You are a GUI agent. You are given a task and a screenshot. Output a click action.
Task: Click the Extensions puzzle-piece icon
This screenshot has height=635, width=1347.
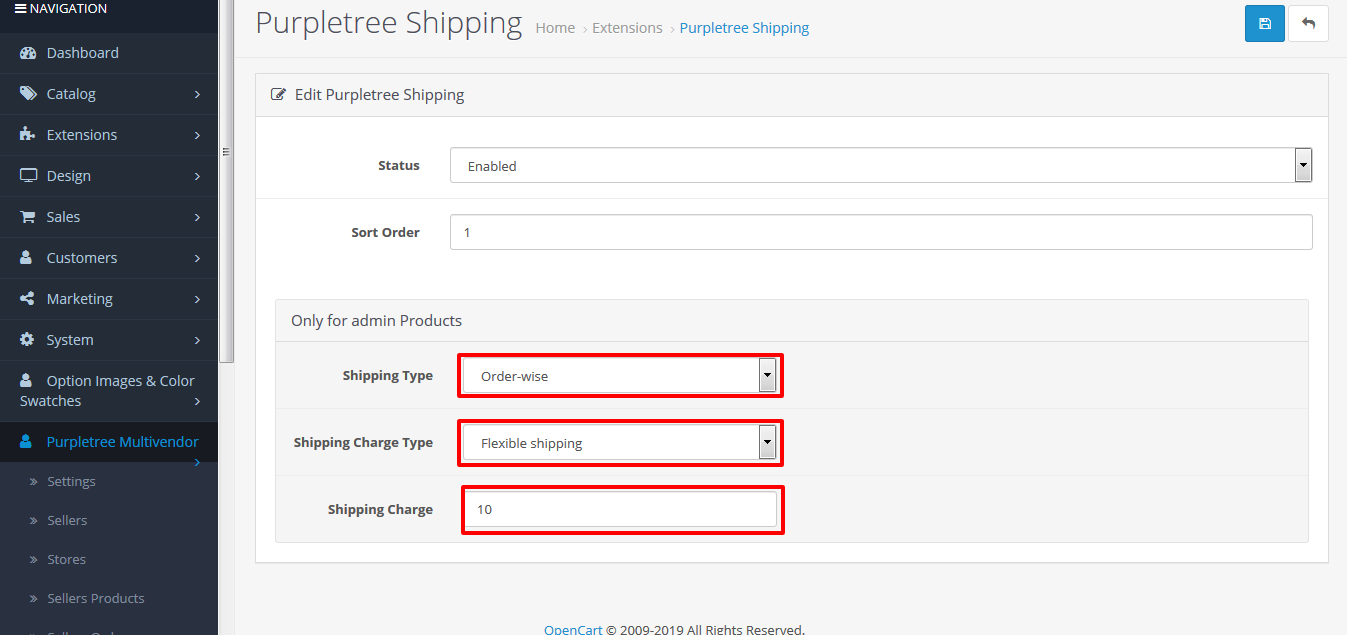point(28,135)
